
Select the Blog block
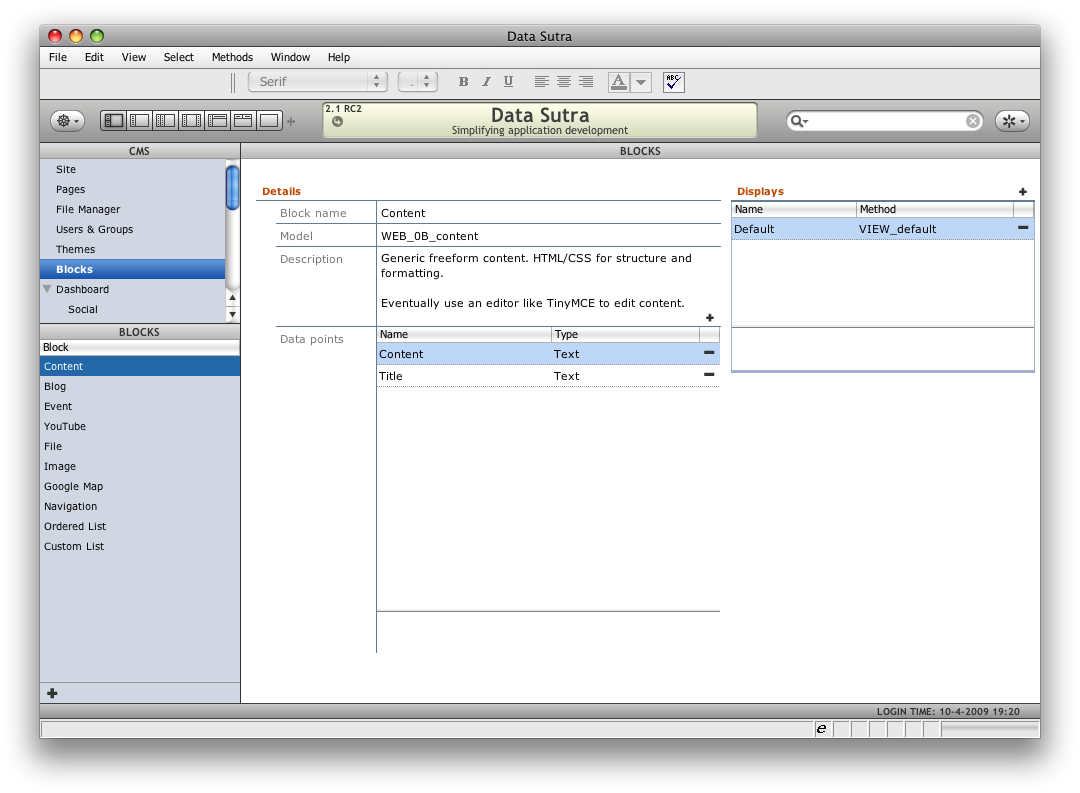tap(140, 387)
